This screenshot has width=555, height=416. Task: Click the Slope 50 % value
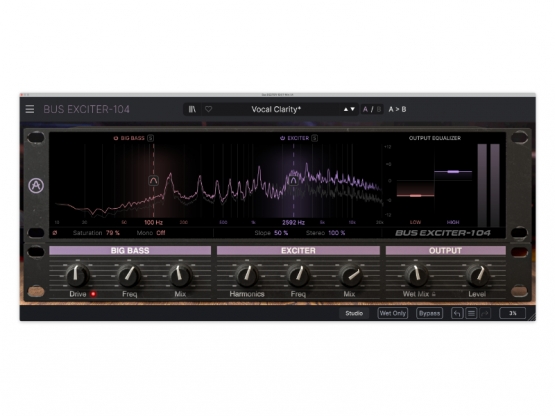281,233
